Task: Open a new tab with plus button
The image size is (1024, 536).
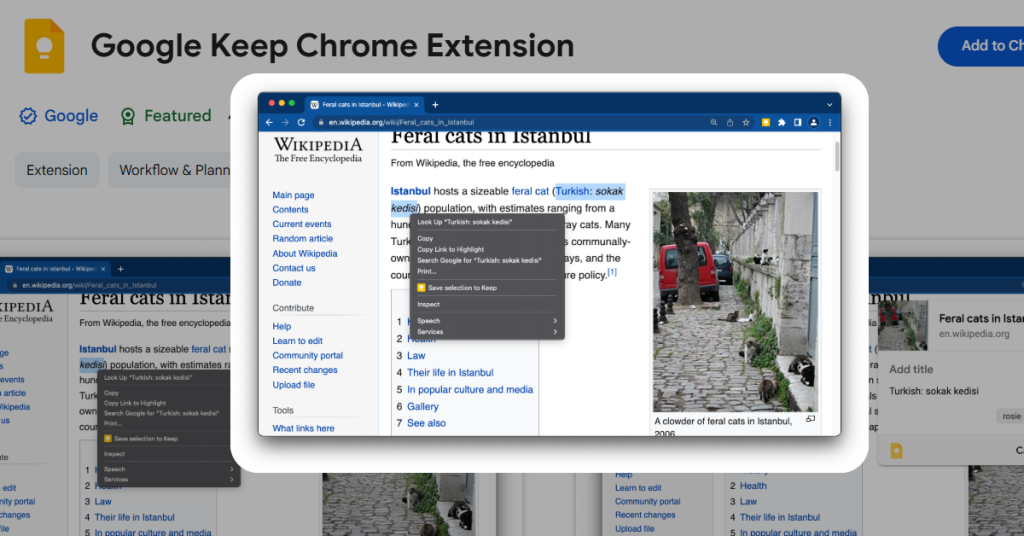Action: tap(435, 104)
